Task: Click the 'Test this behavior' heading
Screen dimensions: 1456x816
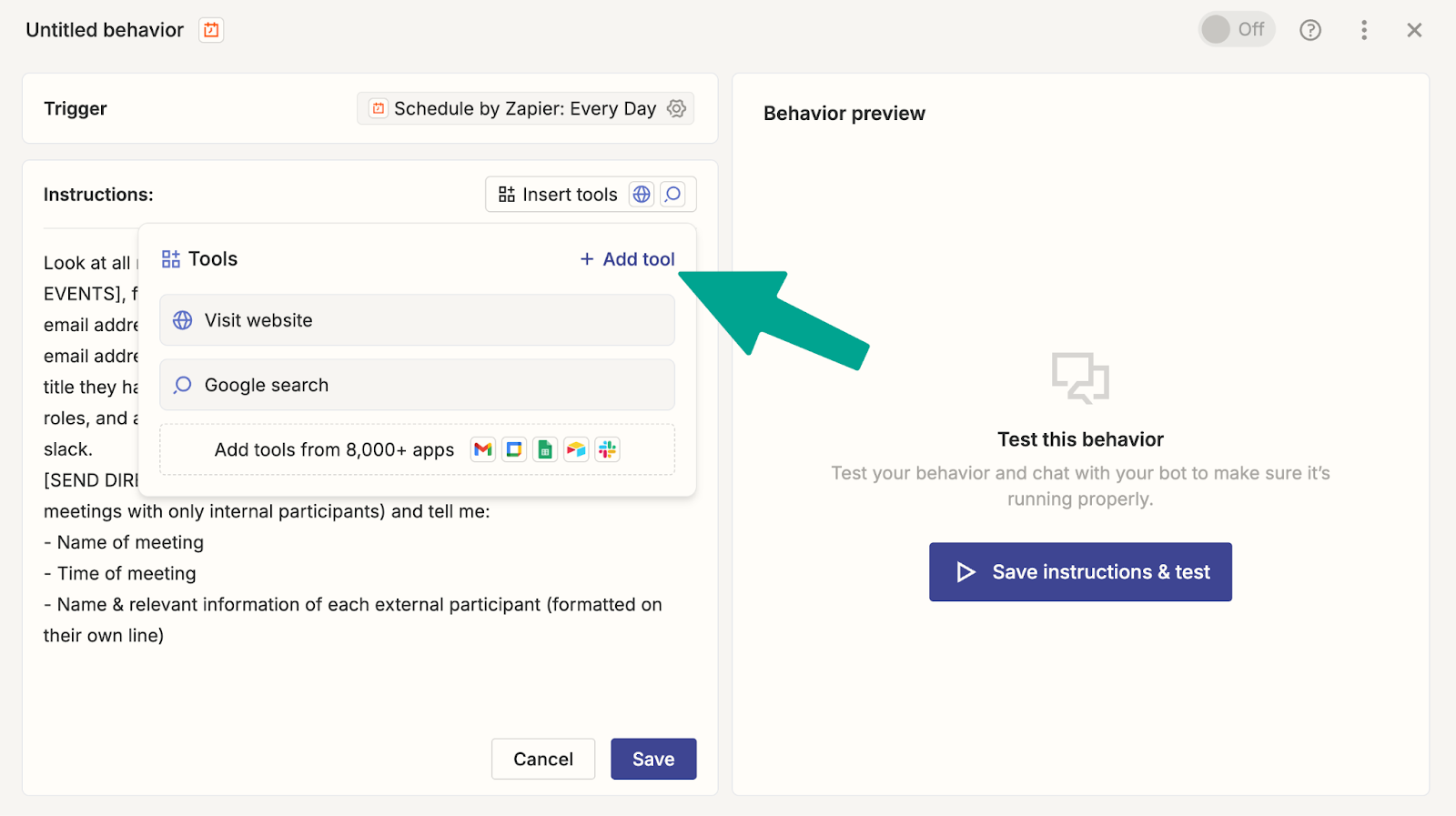Action: pyautogui.click(x=1080, y=439)
